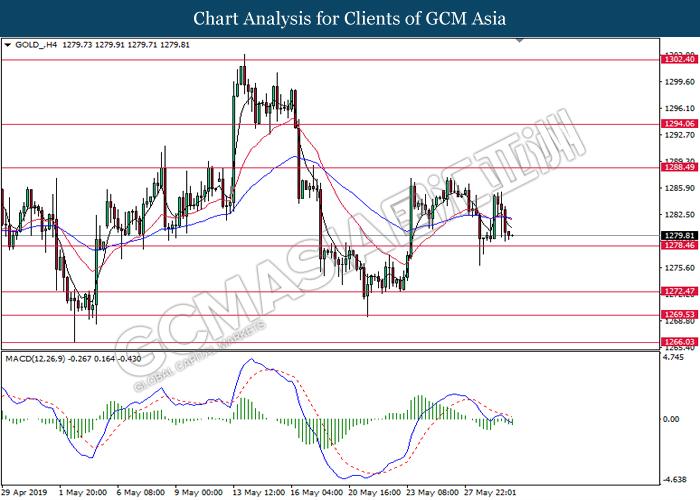Click the 1269.53 horizontal line label

tap(679, 315)
